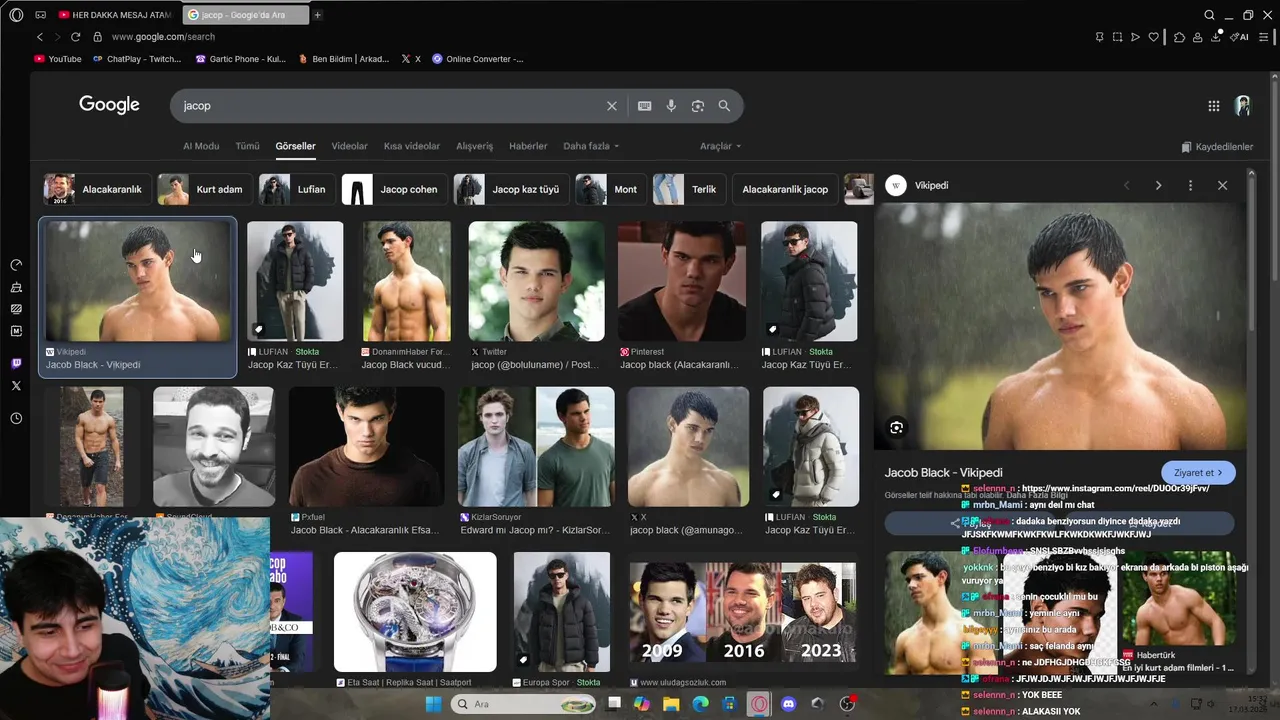Screen dimensions: 1280x720
Task: Click the browser address bar URL
Action: click(x=163, y=37)
